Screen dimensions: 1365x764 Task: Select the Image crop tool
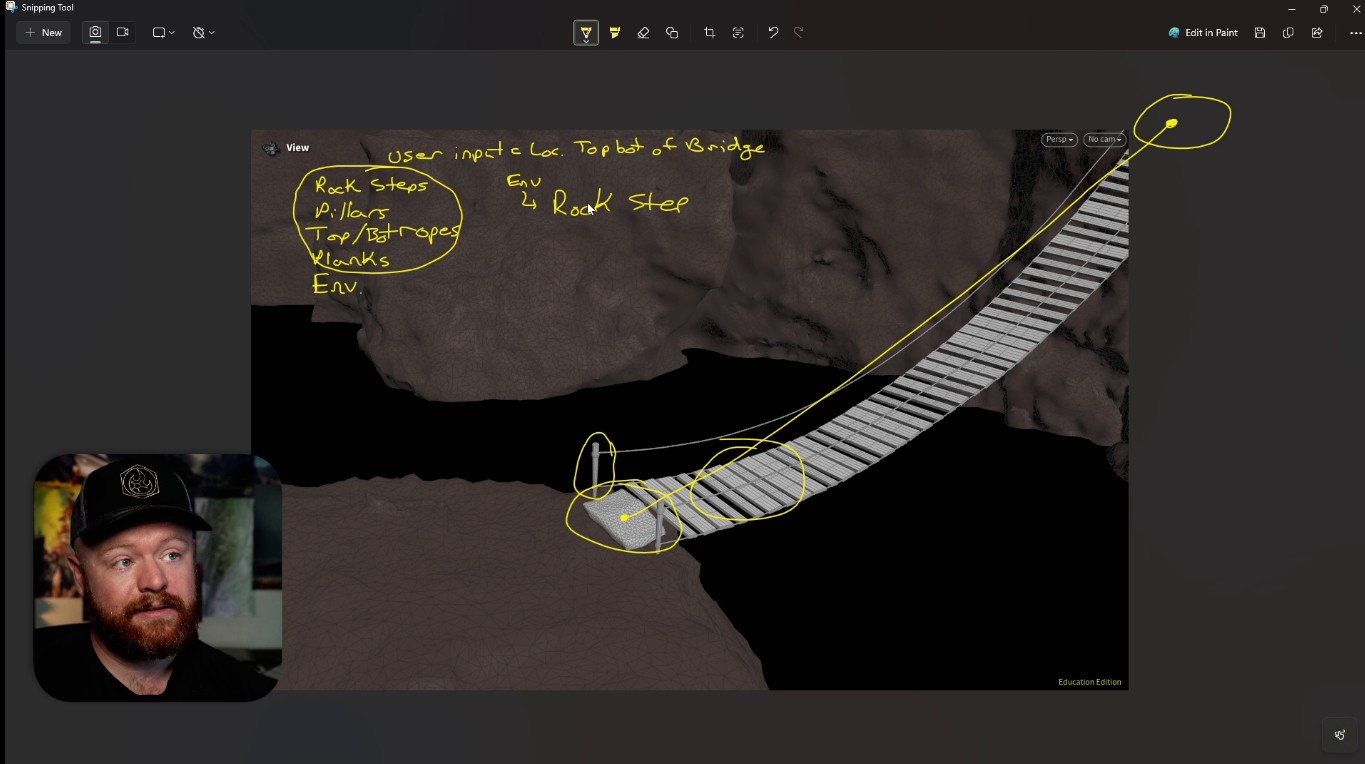pos(709,33)
